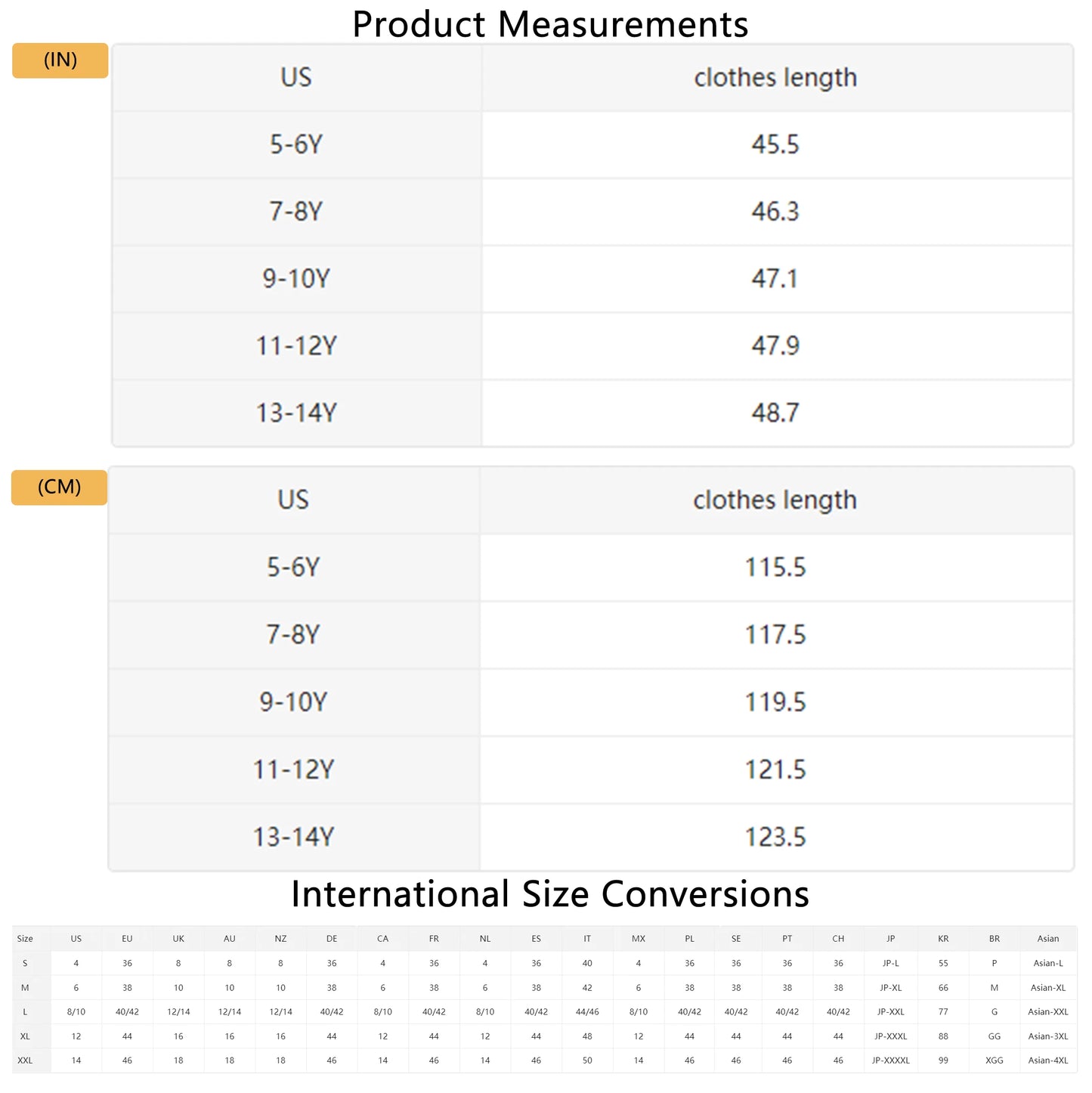
Task: Click 'clothes length' header in the centimeters table
Action: [x=775, y=500]
